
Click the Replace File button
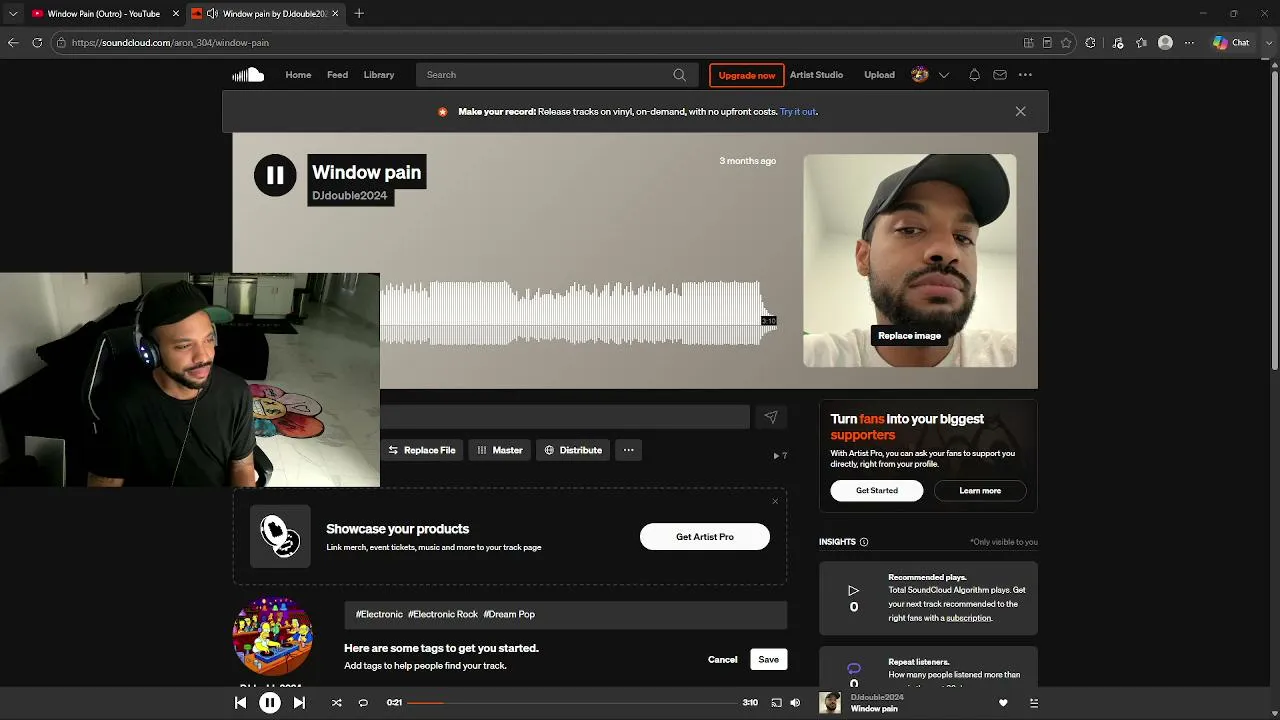[421, 450]
